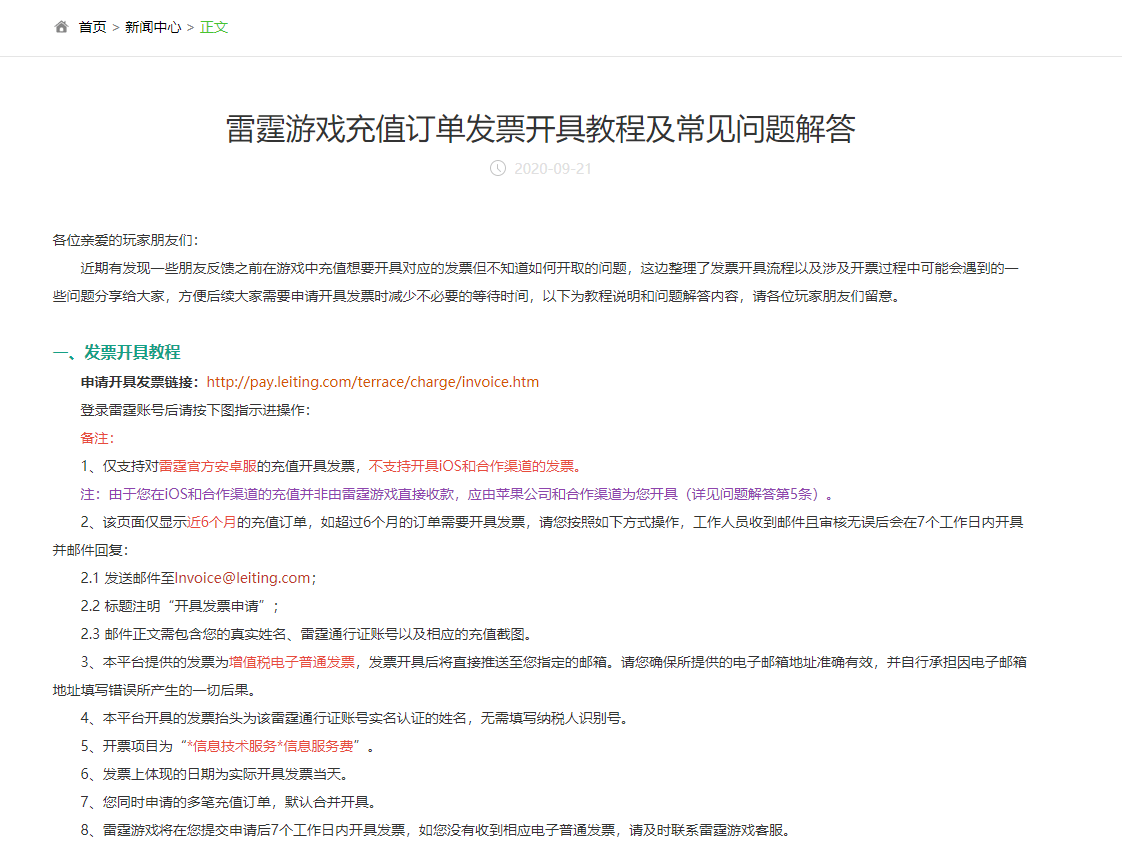
Task: Click the red 备注 label
Action: [97, 438]
